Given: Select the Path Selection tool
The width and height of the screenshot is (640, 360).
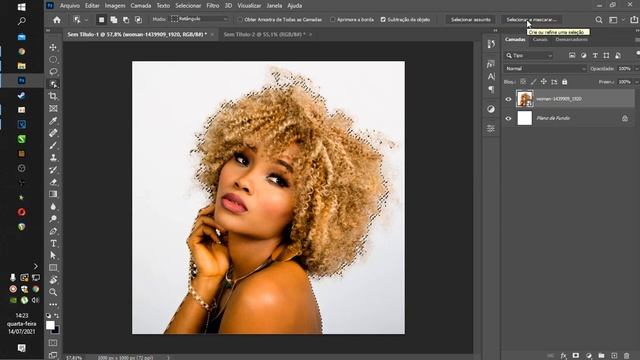Looking at the screenshot, I should pos(53,256).
